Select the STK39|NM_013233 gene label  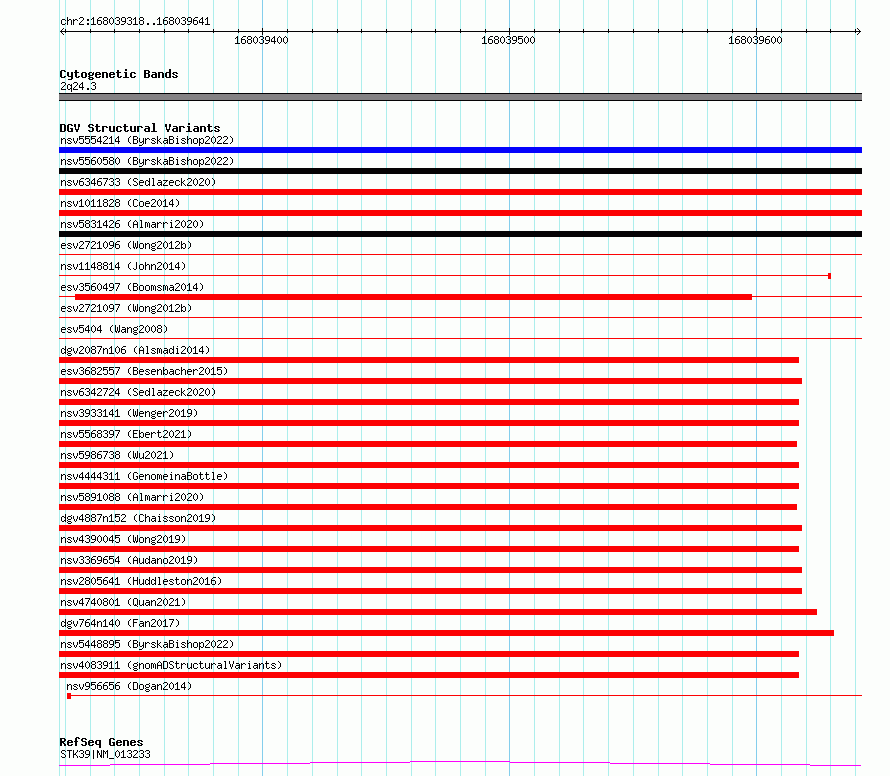[106, 754]
